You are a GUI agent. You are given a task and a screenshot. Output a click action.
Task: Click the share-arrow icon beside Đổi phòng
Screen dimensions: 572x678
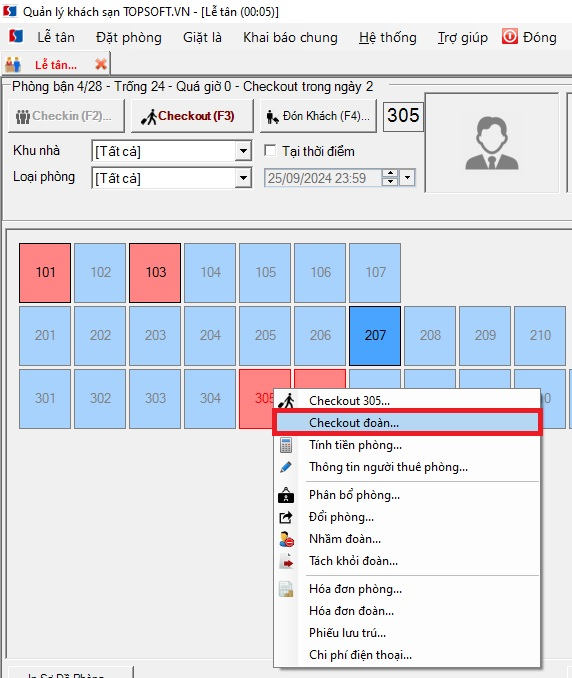click(x=286, y=517)
